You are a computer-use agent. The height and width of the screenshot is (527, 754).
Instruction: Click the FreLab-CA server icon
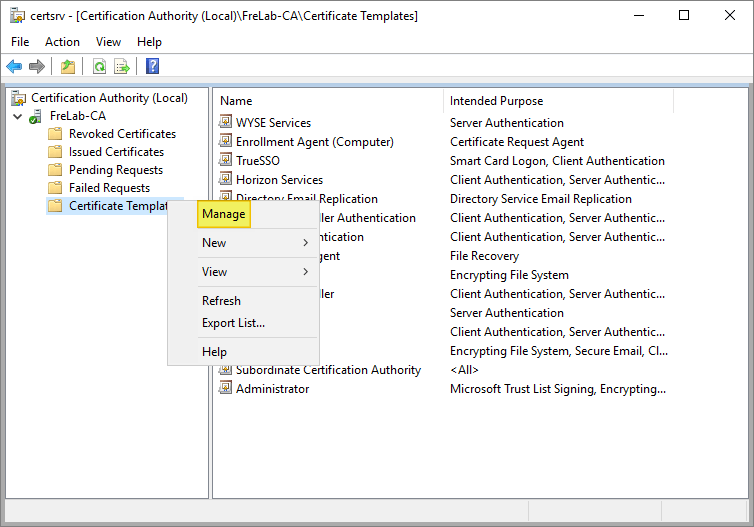click(x=38, y=116)
